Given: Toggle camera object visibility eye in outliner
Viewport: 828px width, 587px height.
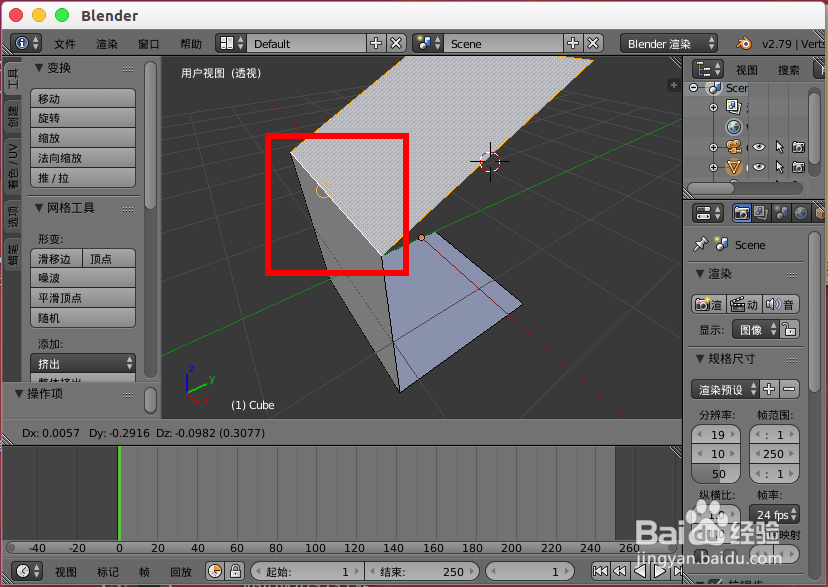Looking at the screenshot, I should 760,147.
